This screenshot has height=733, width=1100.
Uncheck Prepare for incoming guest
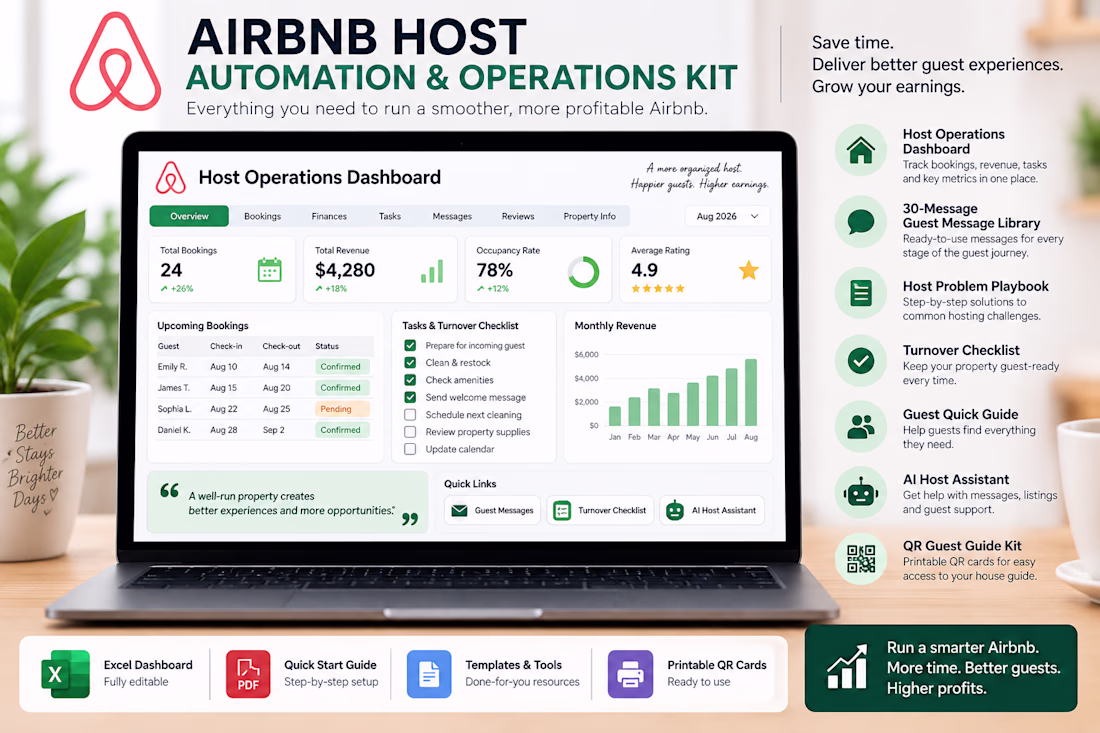410,345
